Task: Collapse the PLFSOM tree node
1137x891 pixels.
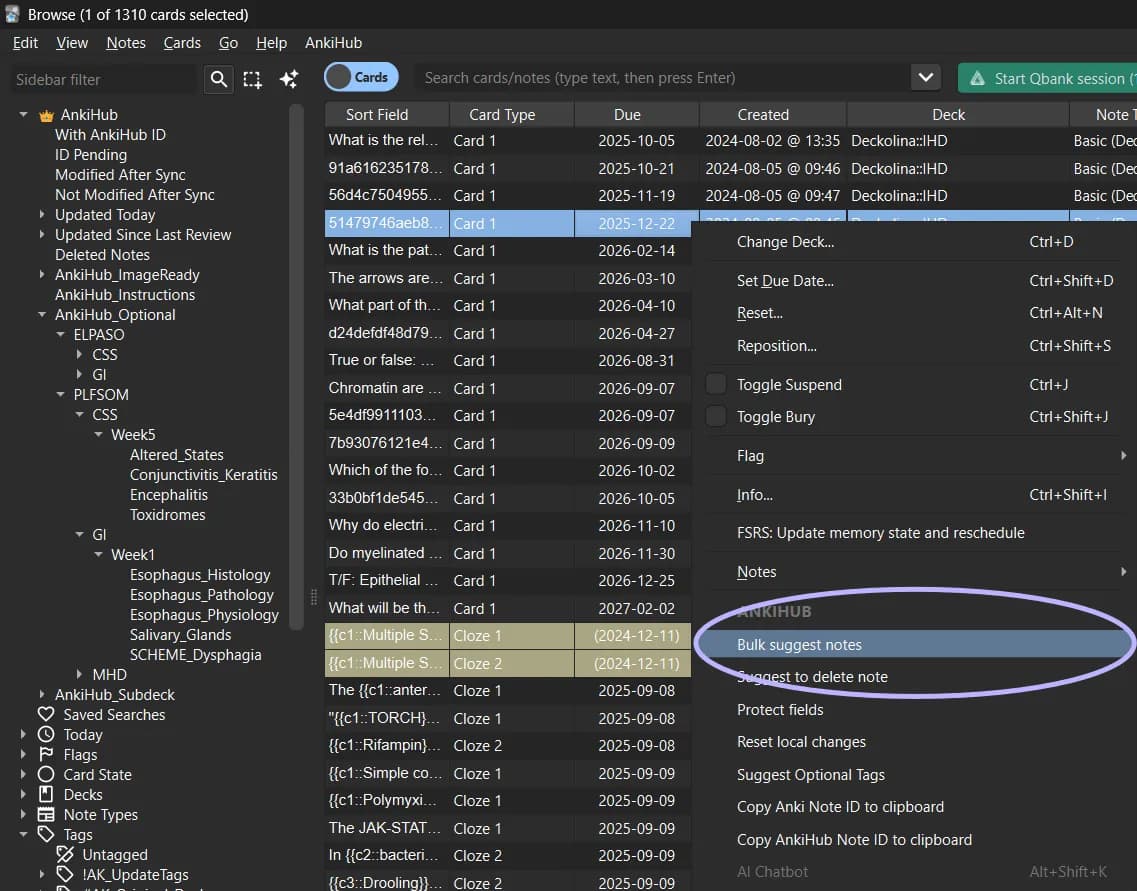Action: (x=60, y=394)
